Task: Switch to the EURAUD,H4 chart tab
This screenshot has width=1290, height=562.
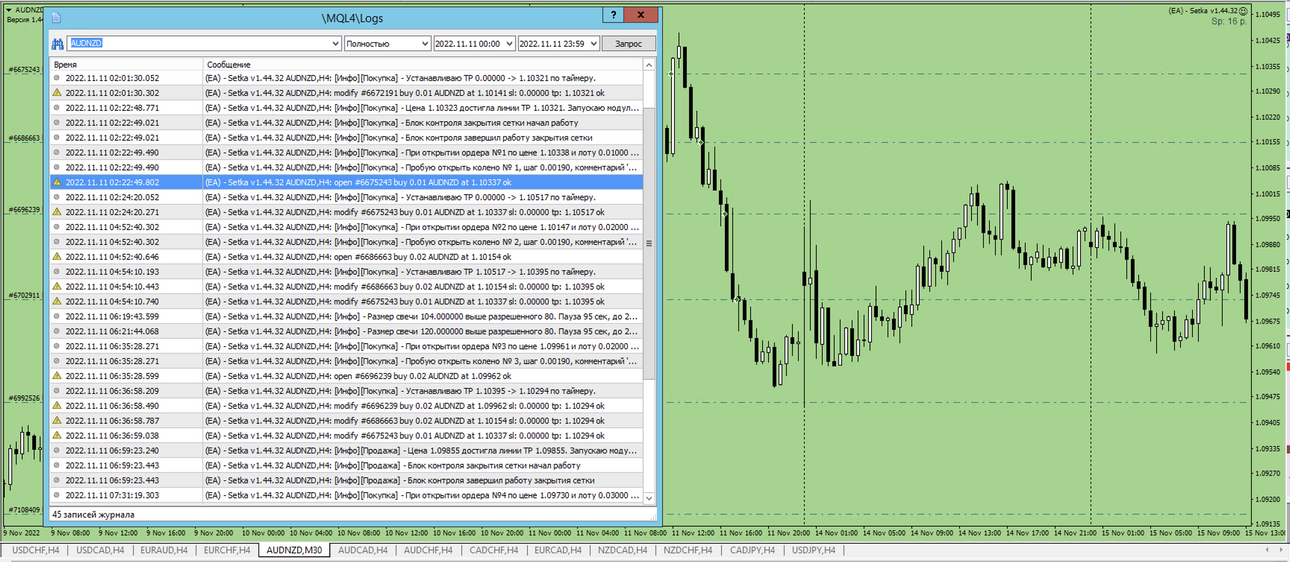Action: coord(162,550)
